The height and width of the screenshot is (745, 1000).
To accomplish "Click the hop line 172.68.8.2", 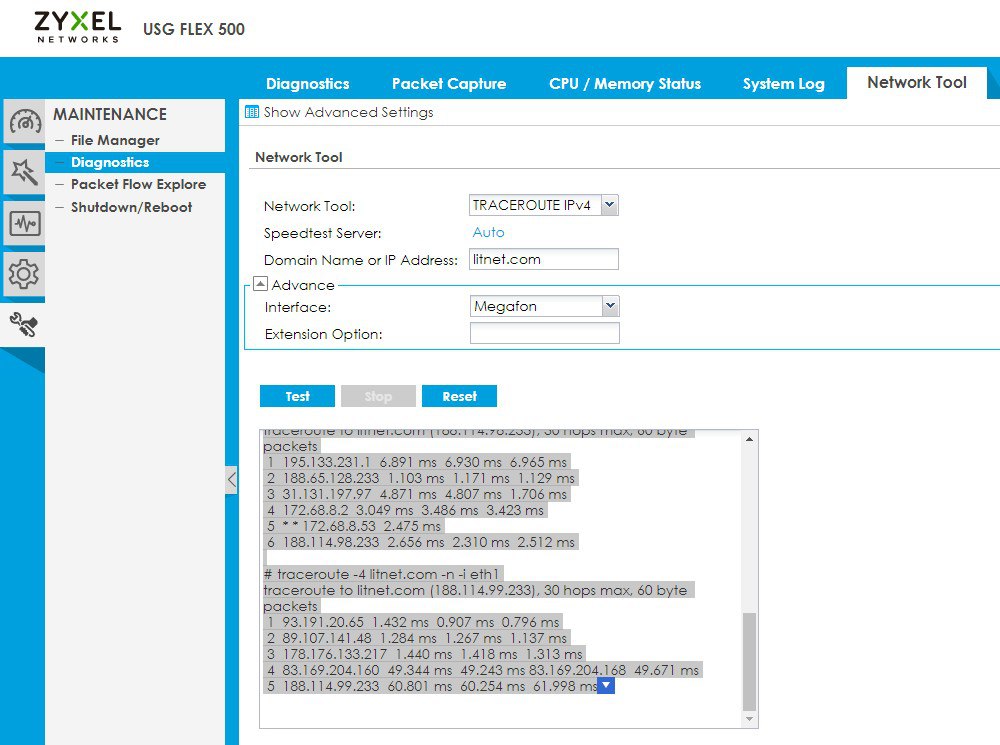I will (x=405, y=510).
